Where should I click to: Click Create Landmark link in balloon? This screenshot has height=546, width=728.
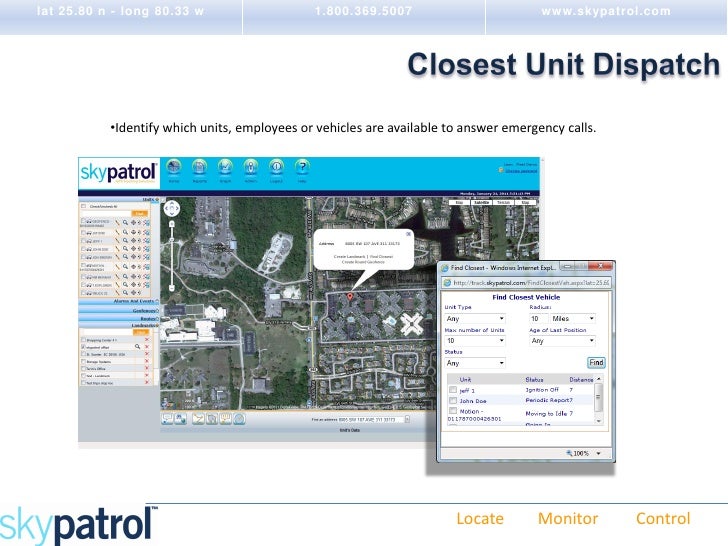pyautogui.click(x=349, y=256)
